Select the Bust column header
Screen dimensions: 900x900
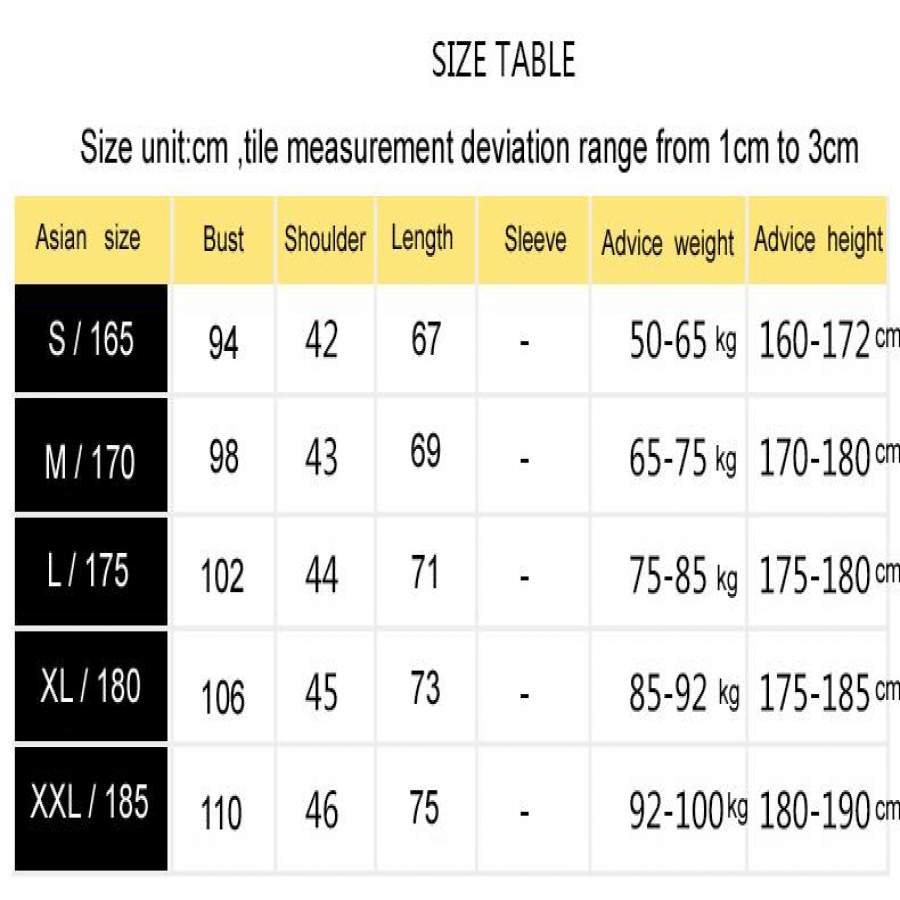(x=223, y=240)
